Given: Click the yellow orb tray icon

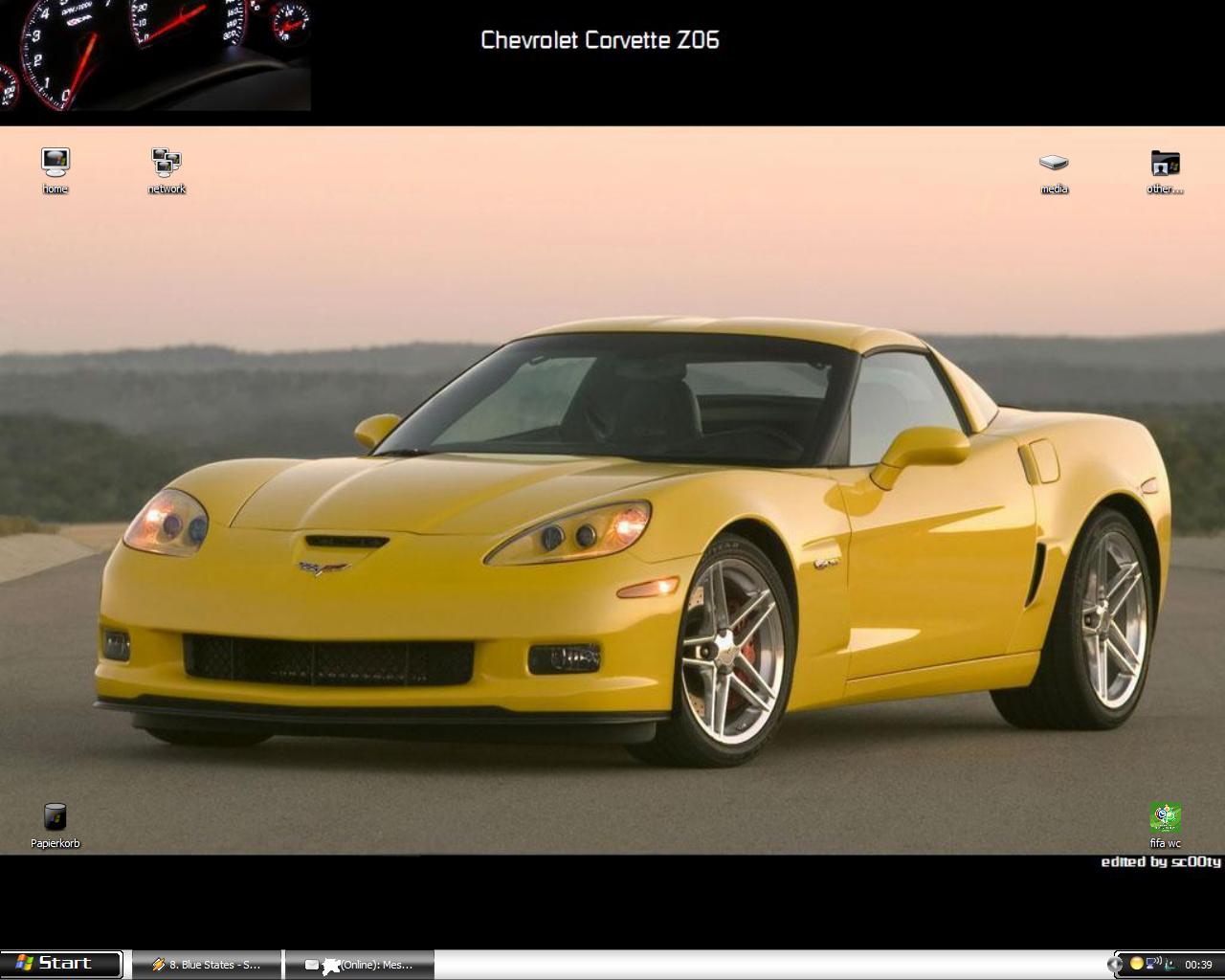Looking at the screenshot, I should click(x=1137, y=963).
